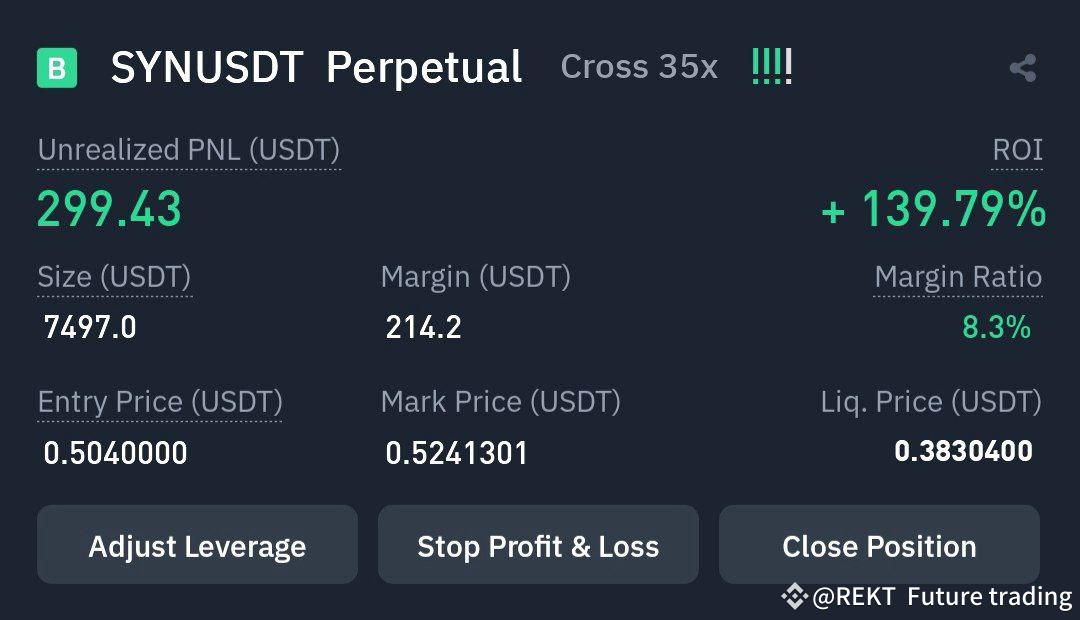Select the SYNUSDT Perpetual contract title

(x=314, y=66)
